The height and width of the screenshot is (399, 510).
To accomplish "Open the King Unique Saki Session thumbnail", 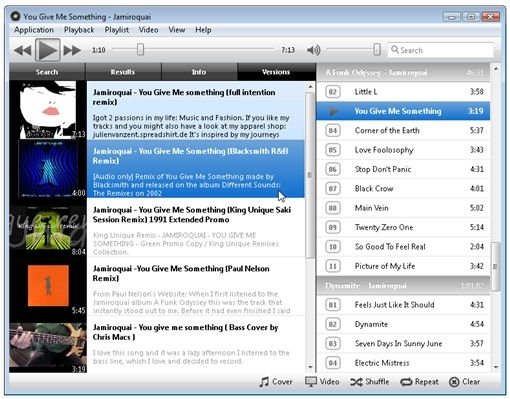I will point(48,227).
